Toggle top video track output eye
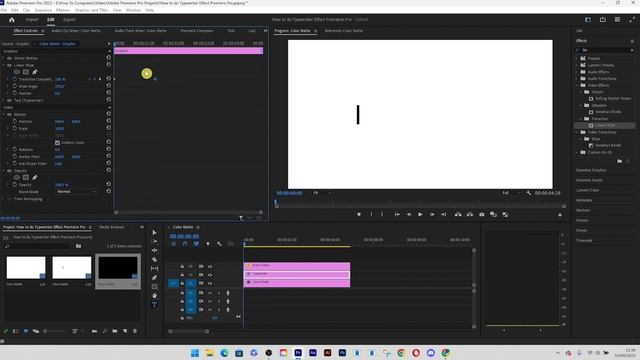This screenshot has height=360, width=640. [x=210, y=267]
